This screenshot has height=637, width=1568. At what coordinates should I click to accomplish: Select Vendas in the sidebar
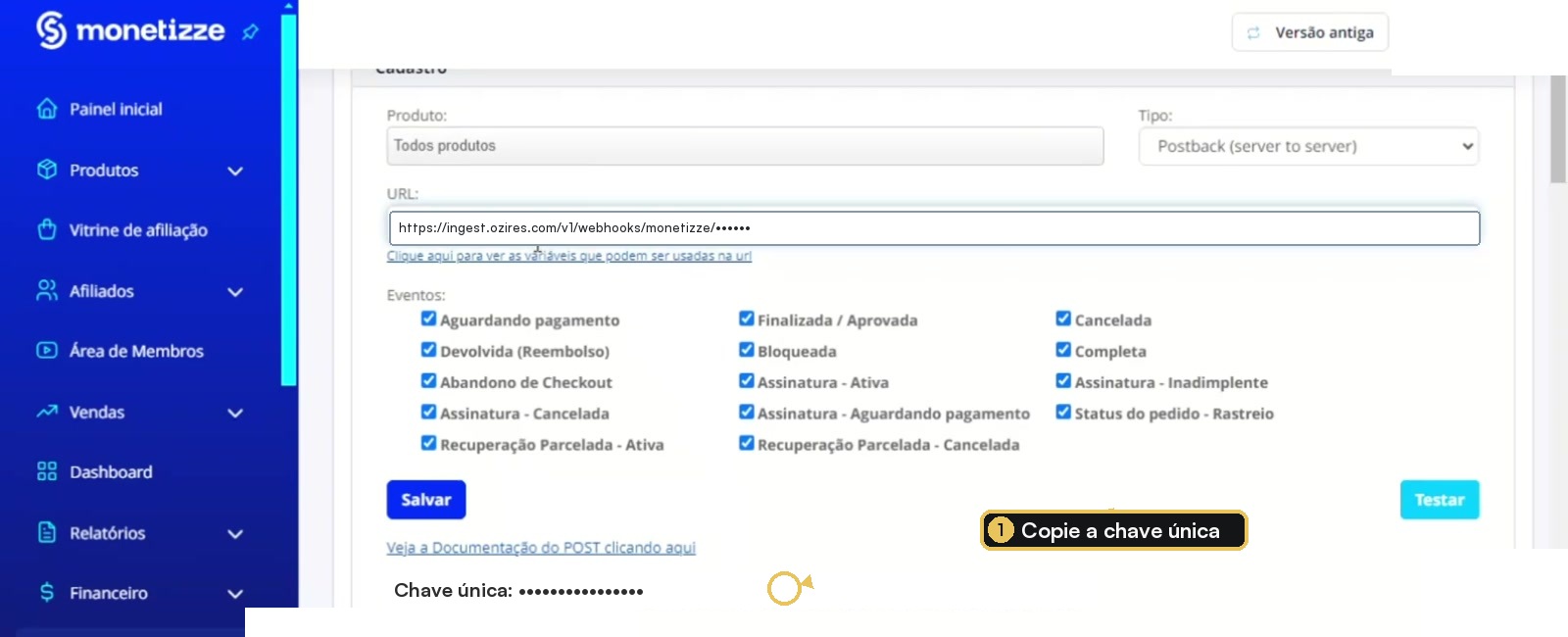(97, 413)
